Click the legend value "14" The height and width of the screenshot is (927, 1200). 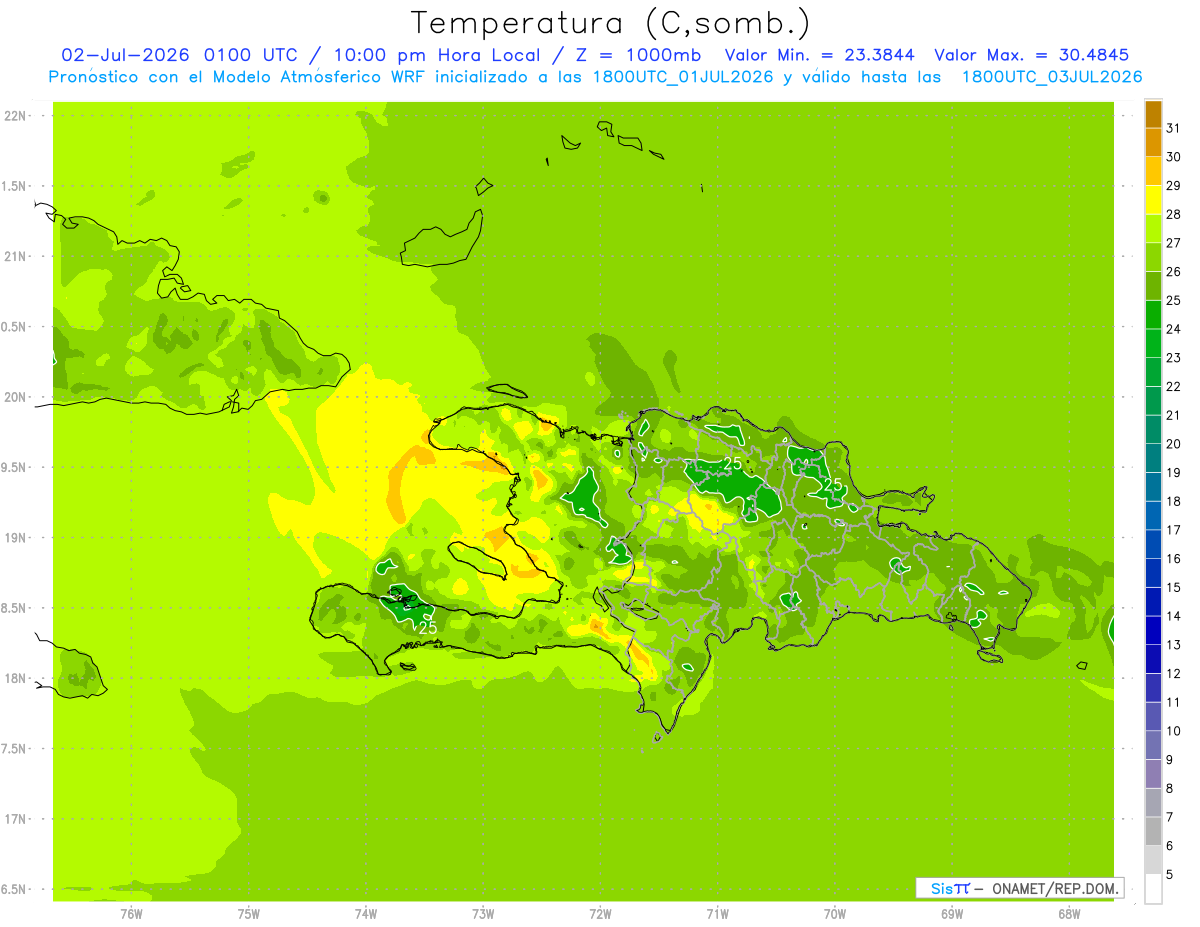1173,616
